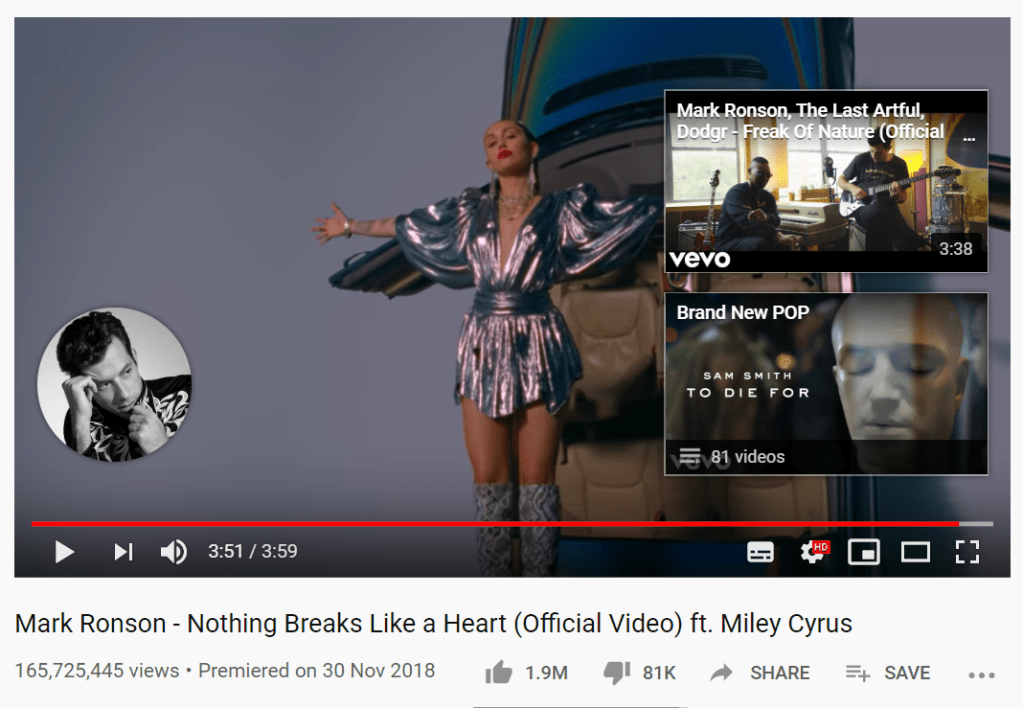Viewport: 1023px width, 708px height.
Task: Like the video with thumbs up
Action: (498, 673)
